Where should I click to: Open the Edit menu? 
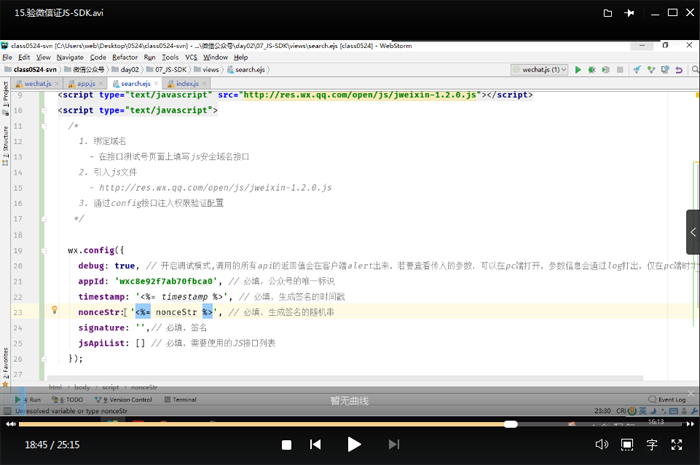pos(24,57)
